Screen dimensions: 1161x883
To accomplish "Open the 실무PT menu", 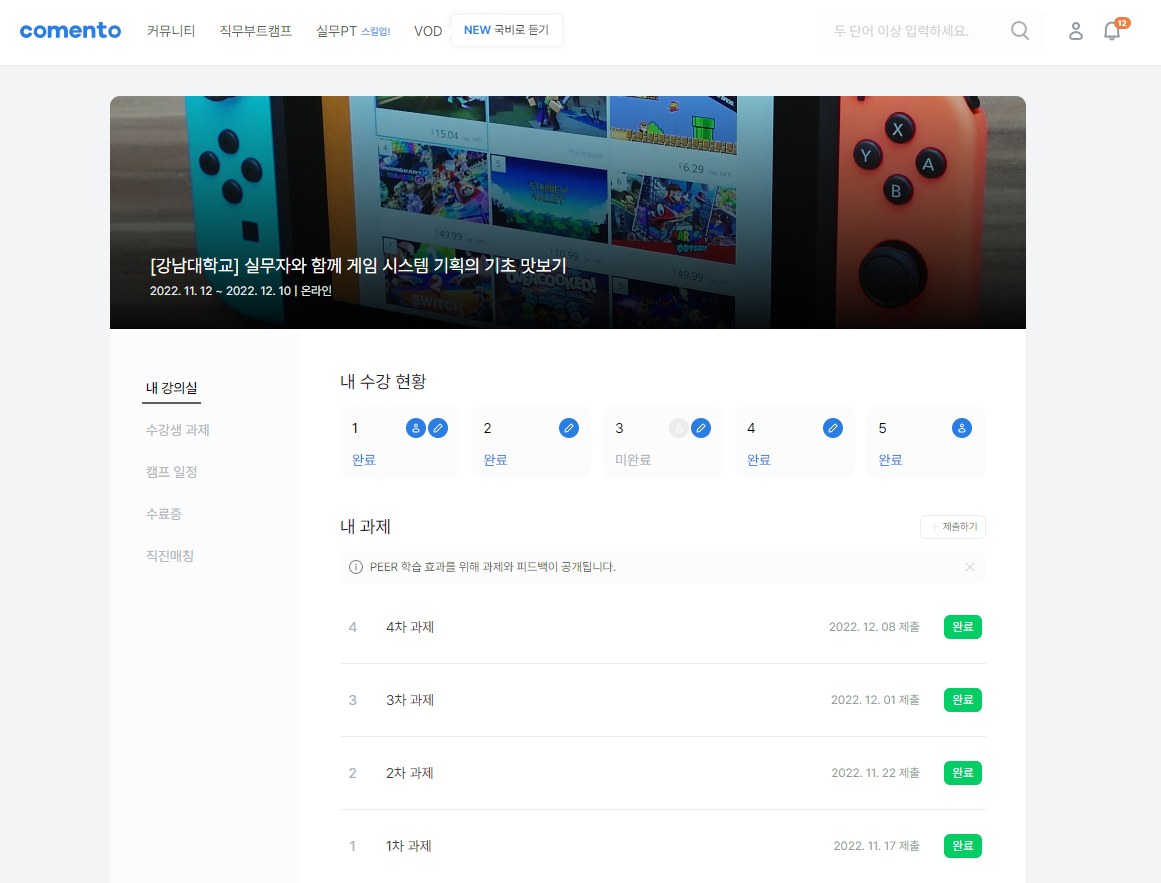I will 337,30.
